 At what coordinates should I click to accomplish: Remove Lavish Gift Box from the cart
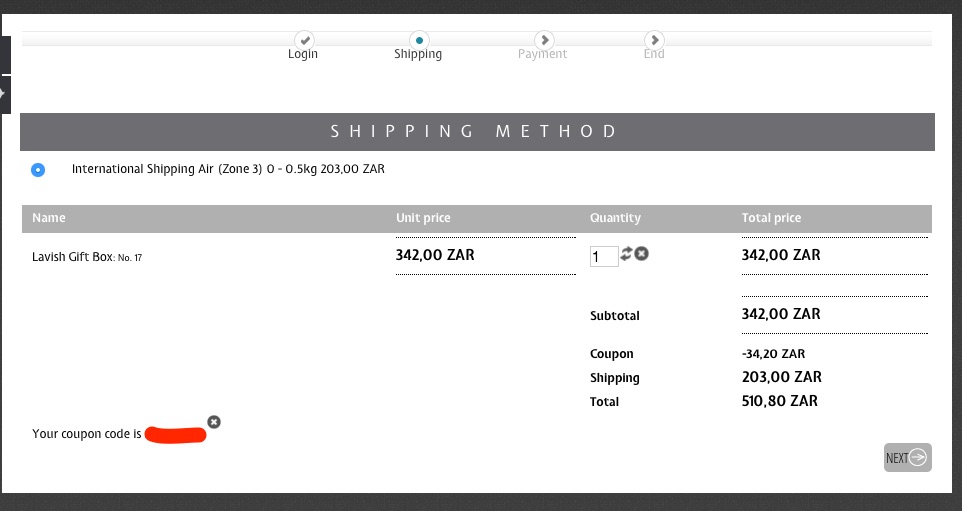coord(642,254)
